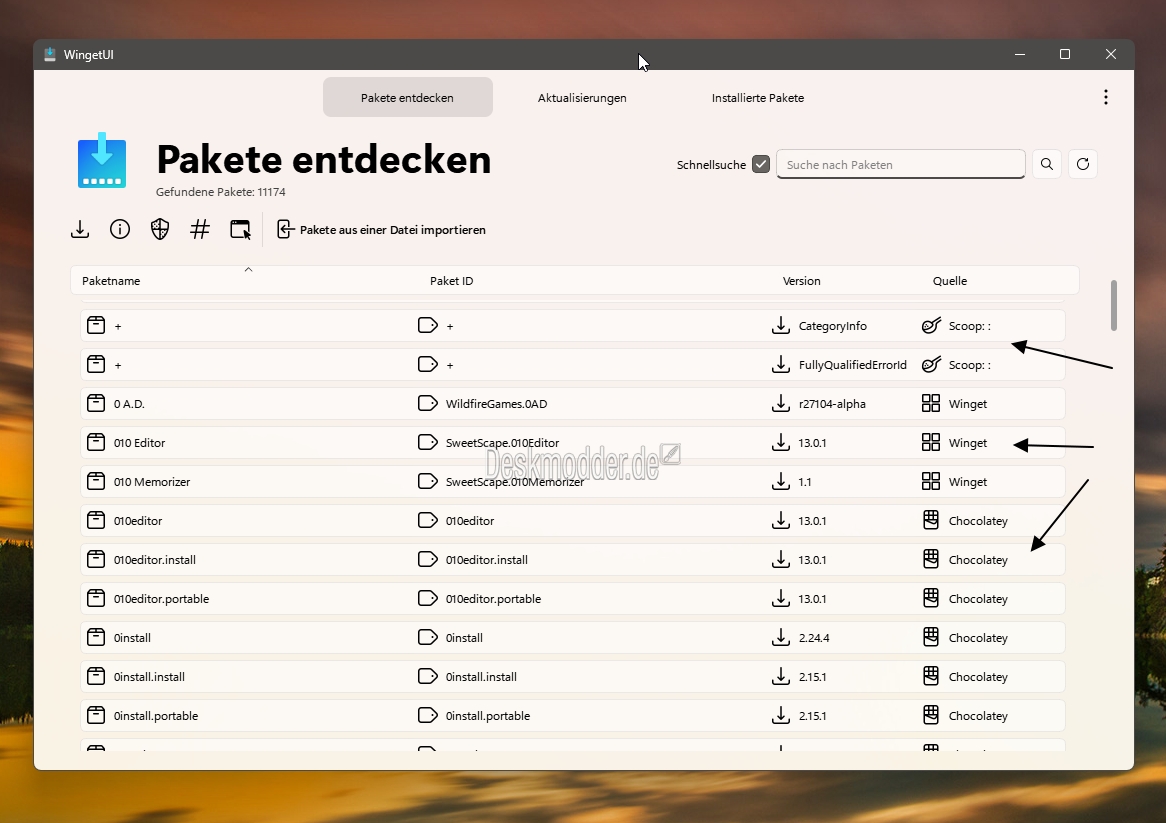Viewport: 1166px width, 823px height.
Task: Sort by Paket ID column header
Action: [451, 281]
